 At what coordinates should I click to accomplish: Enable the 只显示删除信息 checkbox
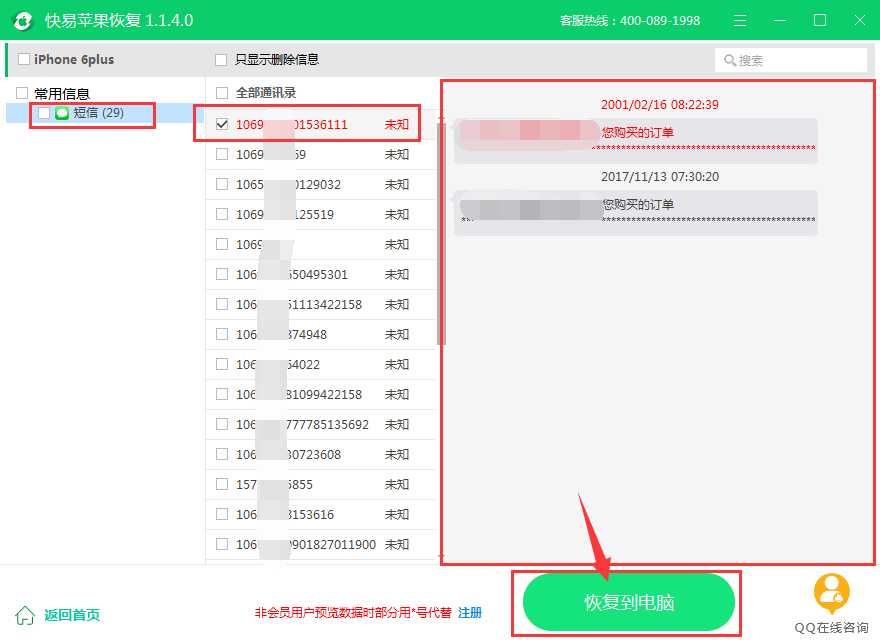tap(221, 60)
